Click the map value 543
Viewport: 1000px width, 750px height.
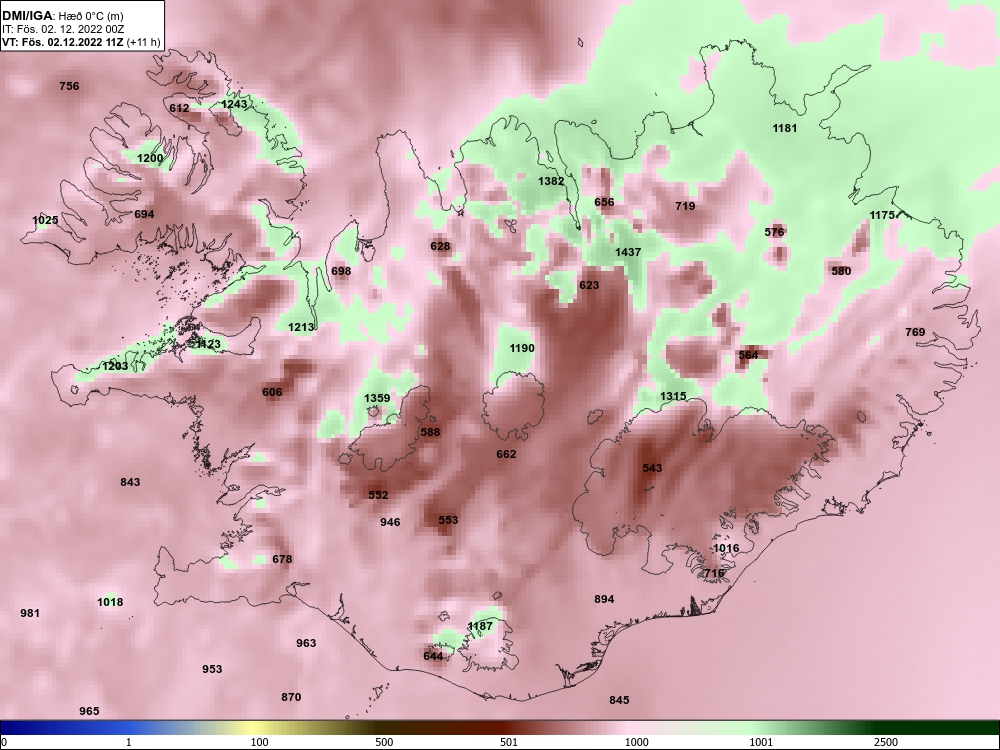(x=652, y=468)
